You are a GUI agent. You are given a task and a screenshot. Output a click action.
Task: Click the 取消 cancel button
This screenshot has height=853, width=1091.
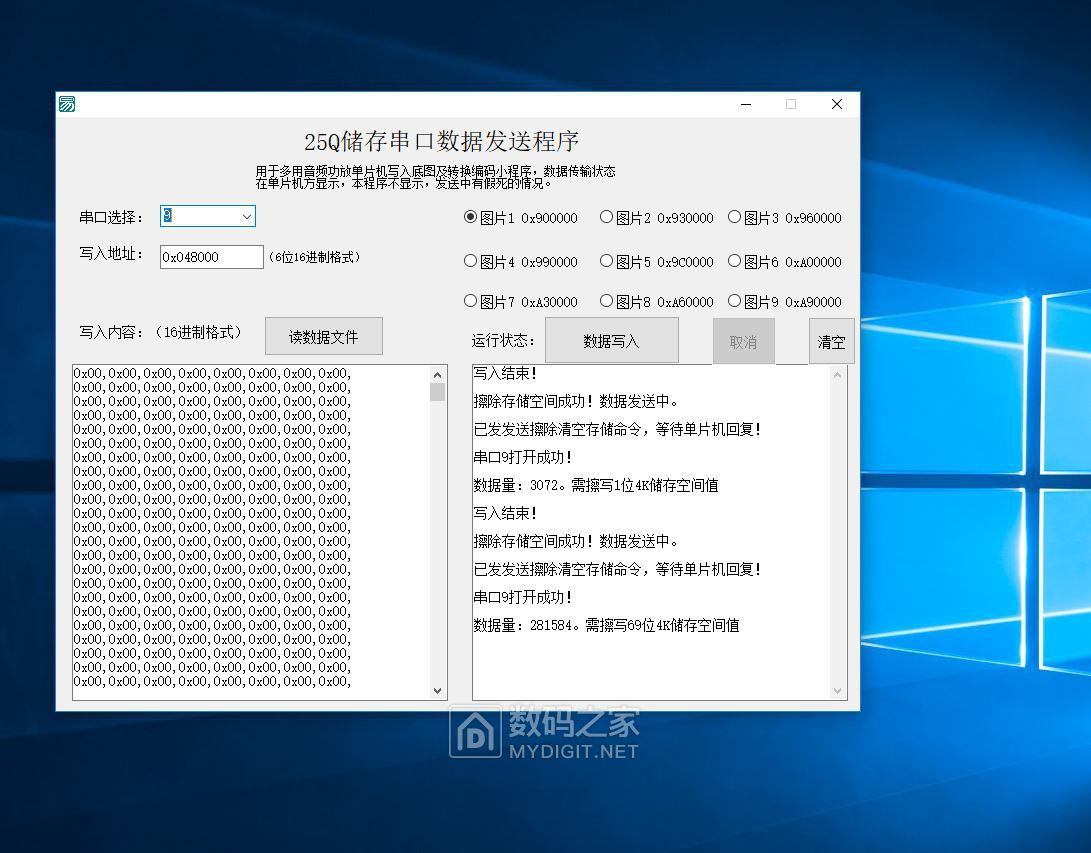click(x=743, y=341)
